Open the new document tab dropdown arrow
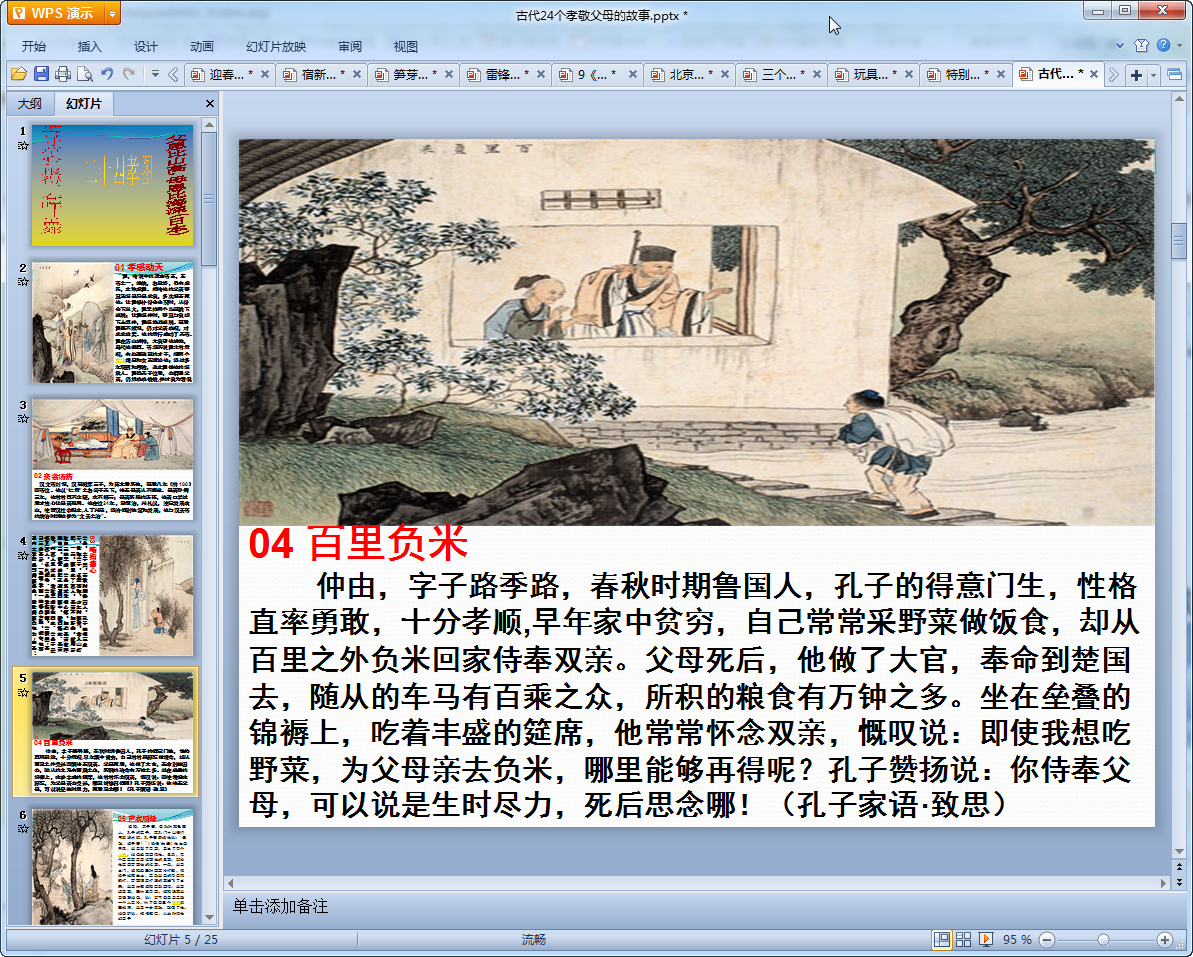The image size is (1193, 957). pyautogui.click(x=1154, y=75)
